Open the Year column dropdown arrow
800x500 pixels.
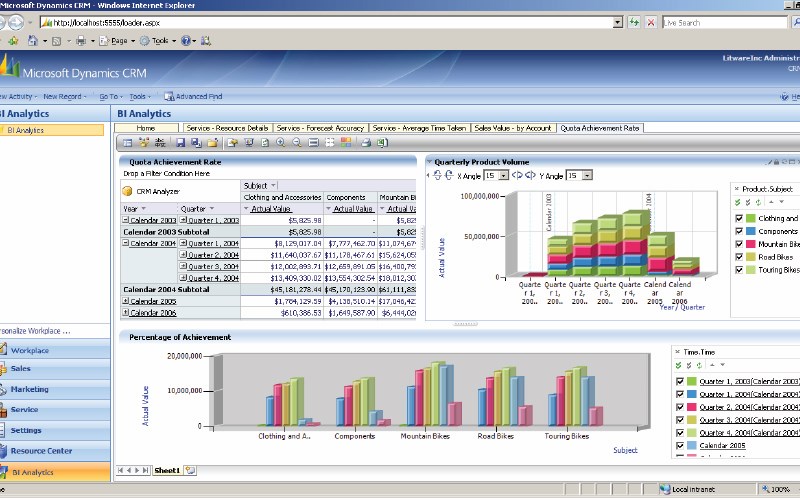pos(143,209)
